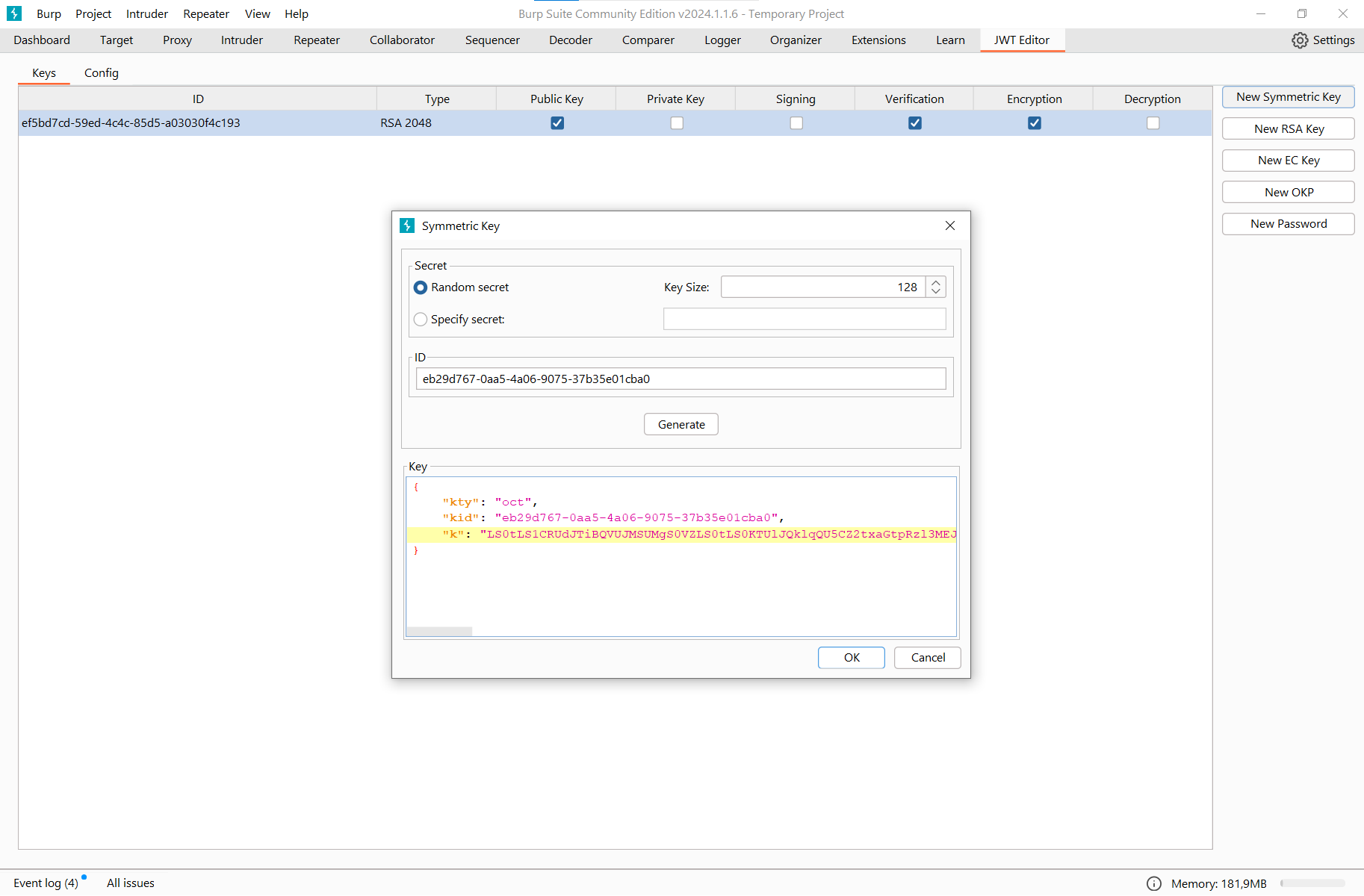The width and height of the screenshot is (1364, 896).
Task: Switch to the Logger tab
Action: tap(722, 40)
